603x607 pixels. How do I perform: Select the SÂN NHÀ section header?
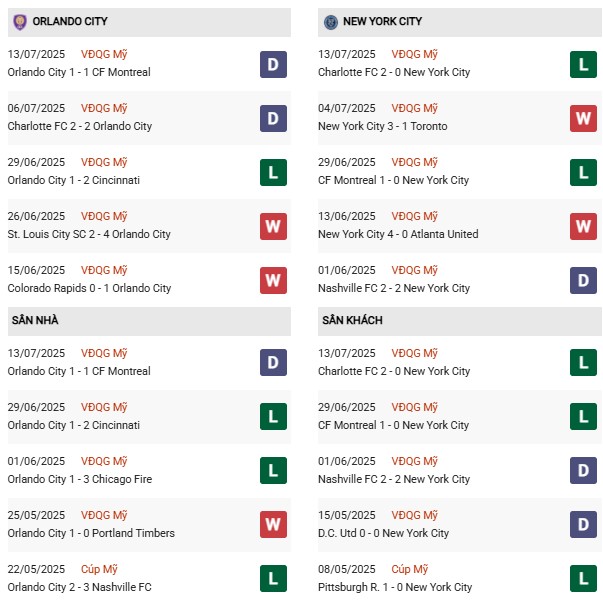tap(34, 320)
